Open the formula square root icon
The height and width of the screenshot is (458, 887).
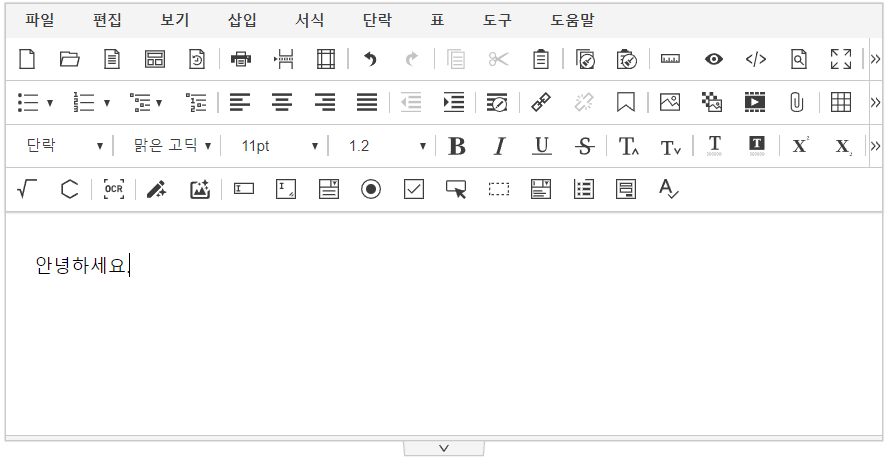pyautogui.click(x=27, y=190)
